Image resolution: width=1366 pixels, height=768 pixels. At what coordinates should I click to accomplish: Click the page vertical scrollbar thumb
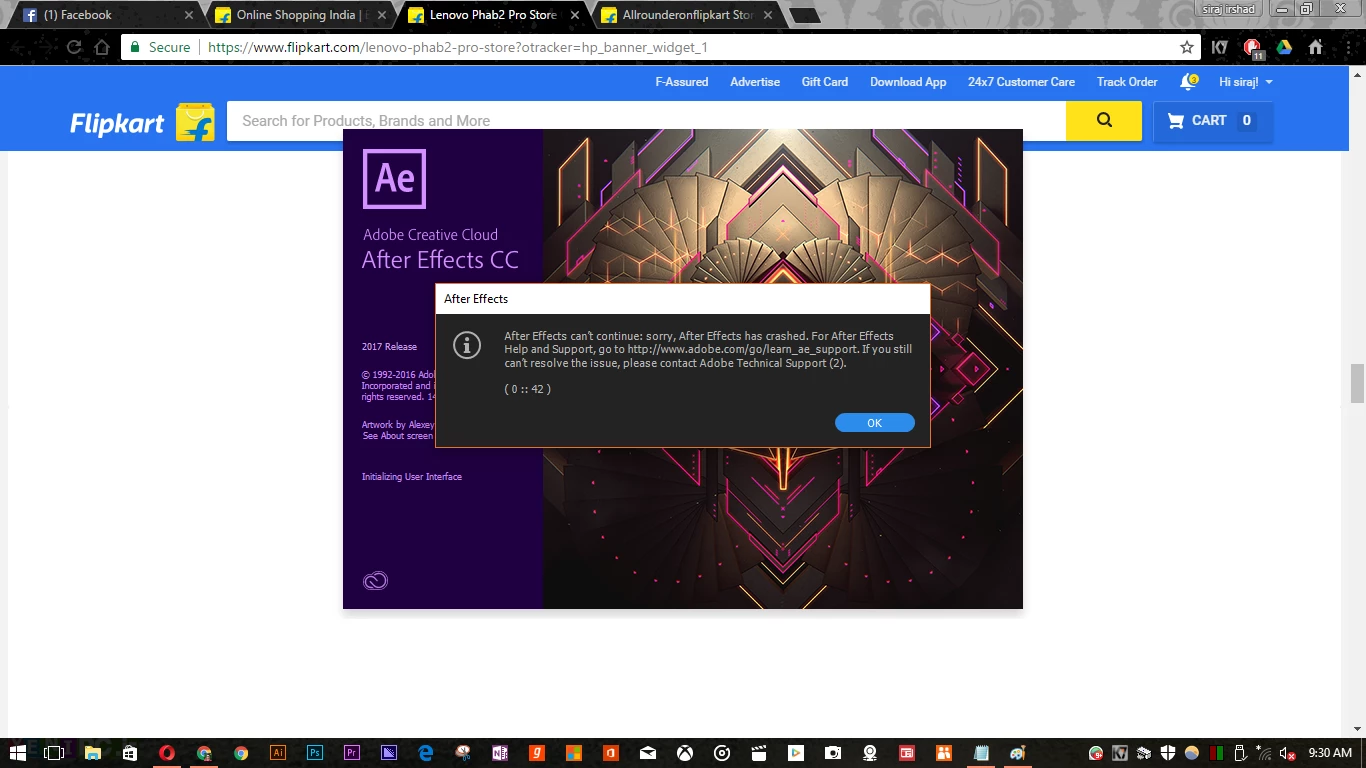tap(1357, 383)
